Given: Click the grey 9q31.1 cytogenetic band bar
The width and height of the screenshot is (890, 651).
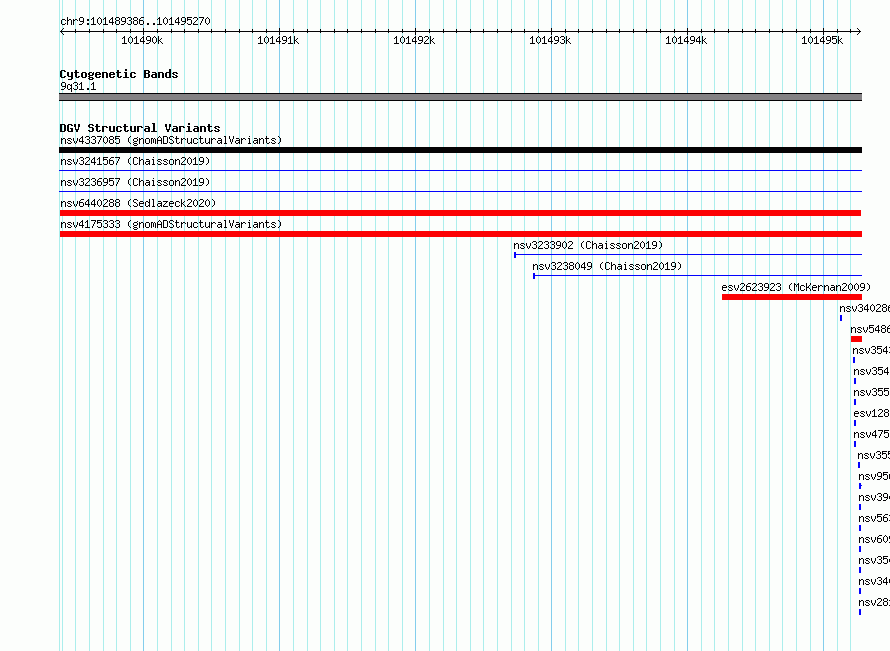Looking at the screenshot, I should click(460, 97).
